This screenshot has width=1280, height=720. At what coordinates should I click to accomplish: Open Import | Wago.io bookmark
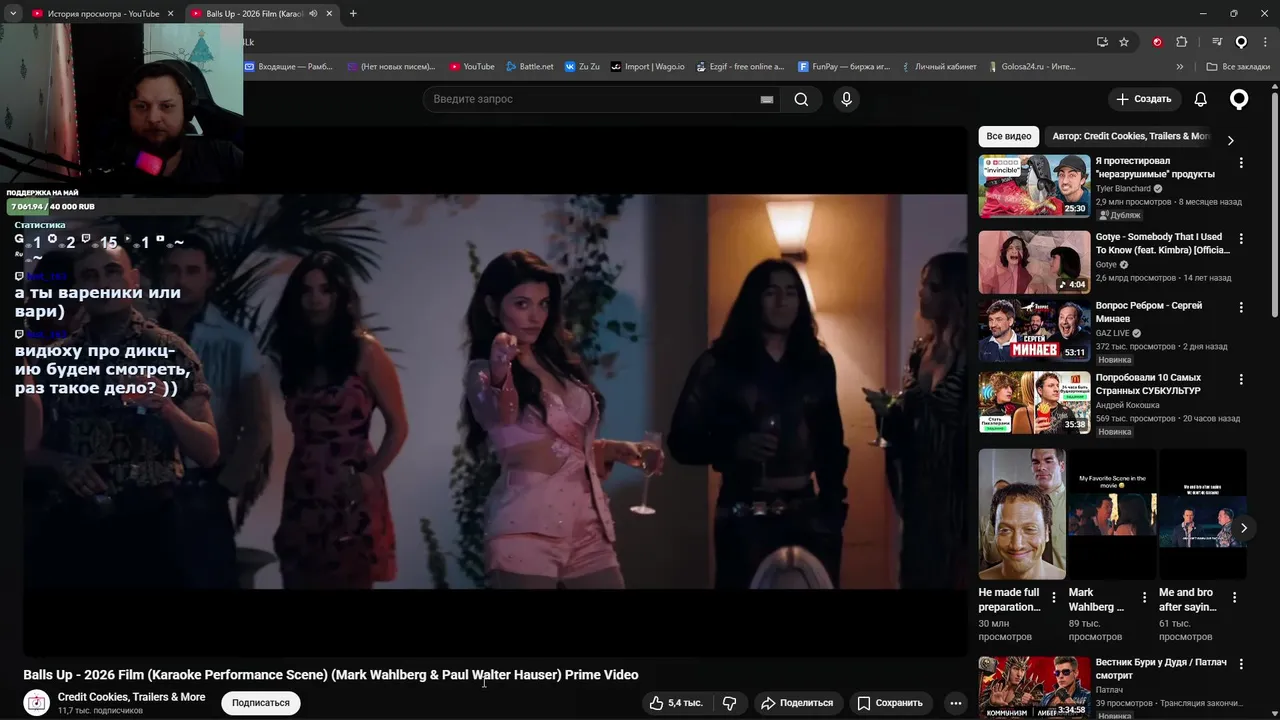pos(648,67)
